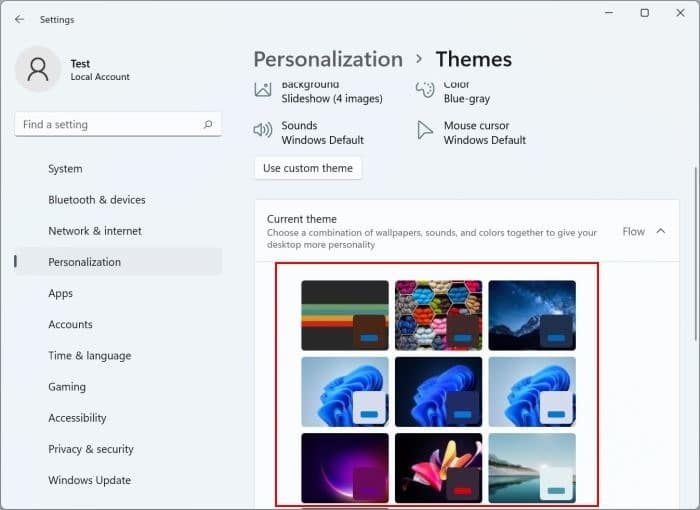
Task: Open the Test user profile avatar
Action: pyautogui.click(x=38, y=69)
